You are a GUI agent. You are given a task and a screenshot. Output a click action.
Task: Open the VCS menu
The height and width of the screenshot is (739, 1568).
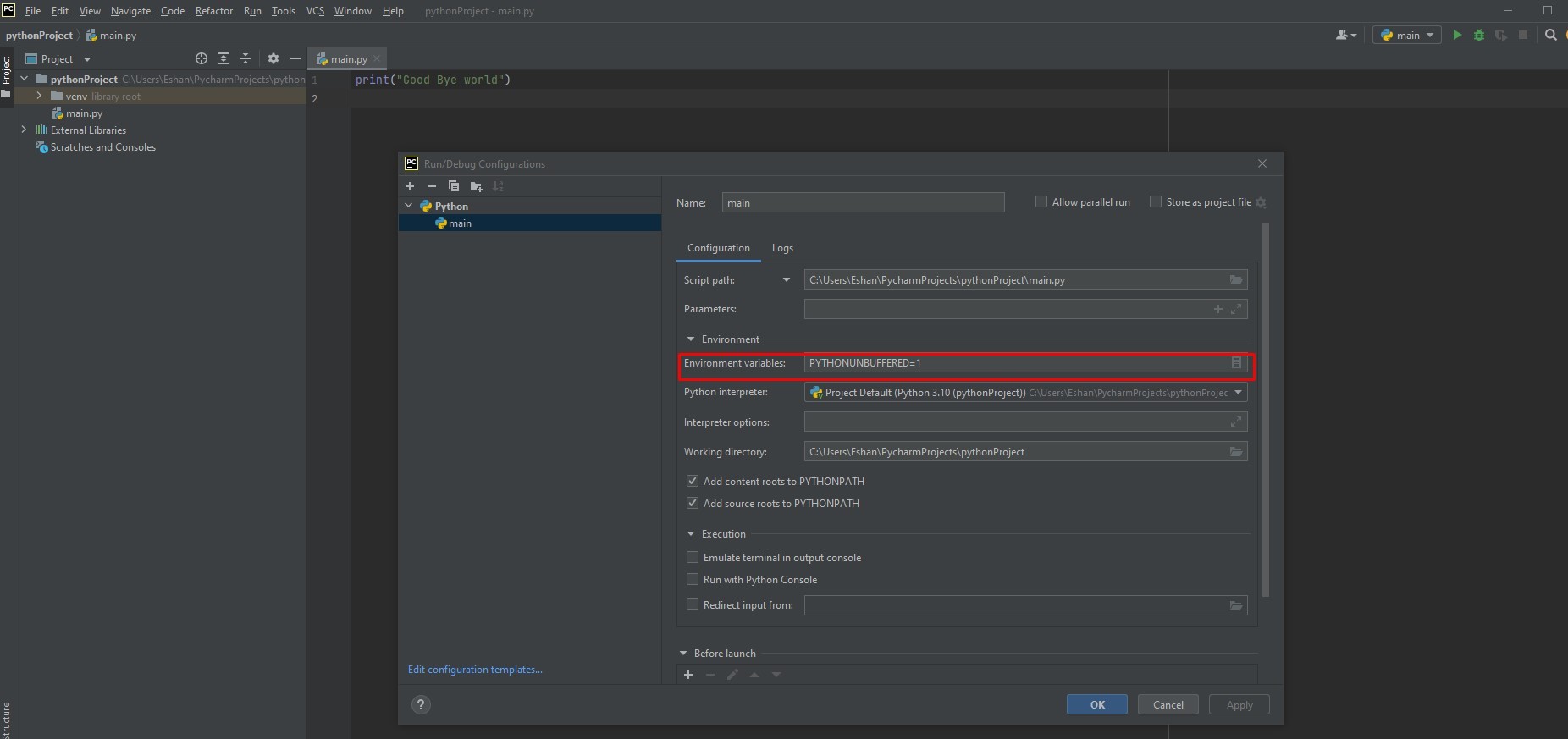tap(315, 11)
